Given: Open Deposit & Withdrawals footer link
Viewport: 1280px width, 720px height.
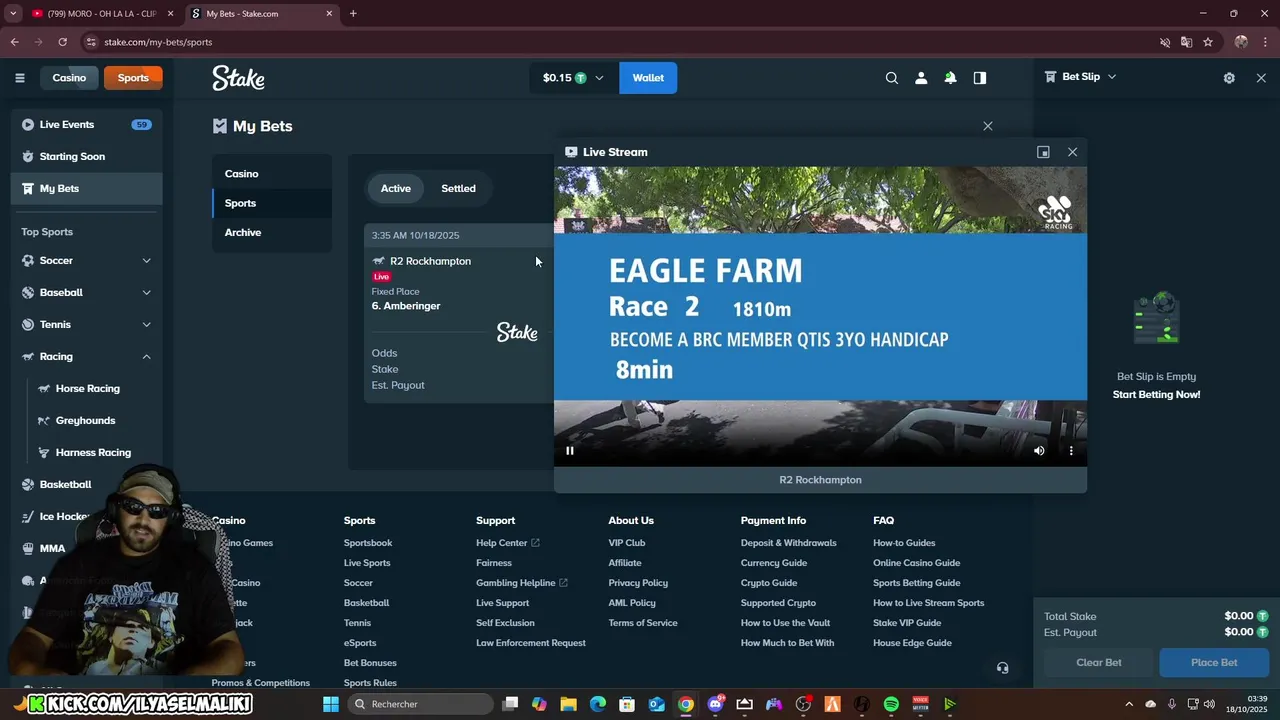Looking at the screenshot, I should (788, 543).
